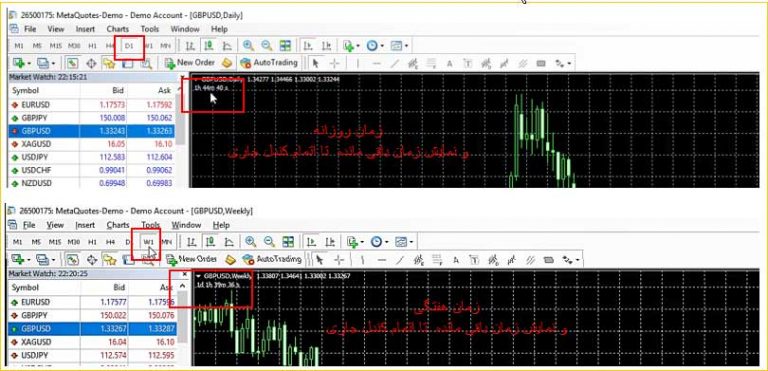768x371 pixels.
Task: Select candlestick chart type icon in Daily window
Action: point(209,46)
